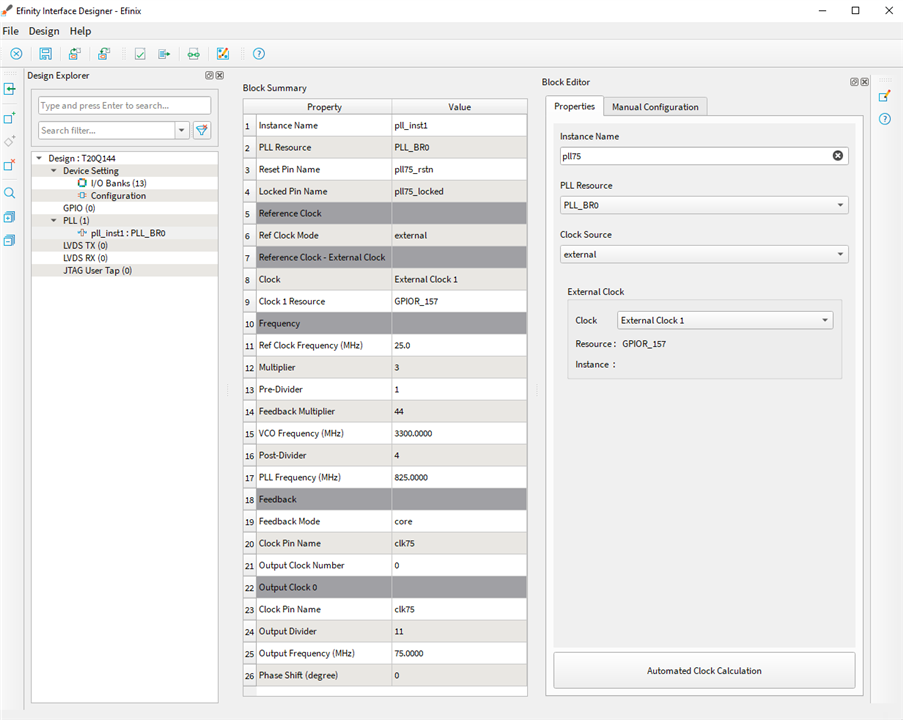903x720 pixels.
Task: Click the greyed diamond plus sidebar icon
Action: coord(10,141)
